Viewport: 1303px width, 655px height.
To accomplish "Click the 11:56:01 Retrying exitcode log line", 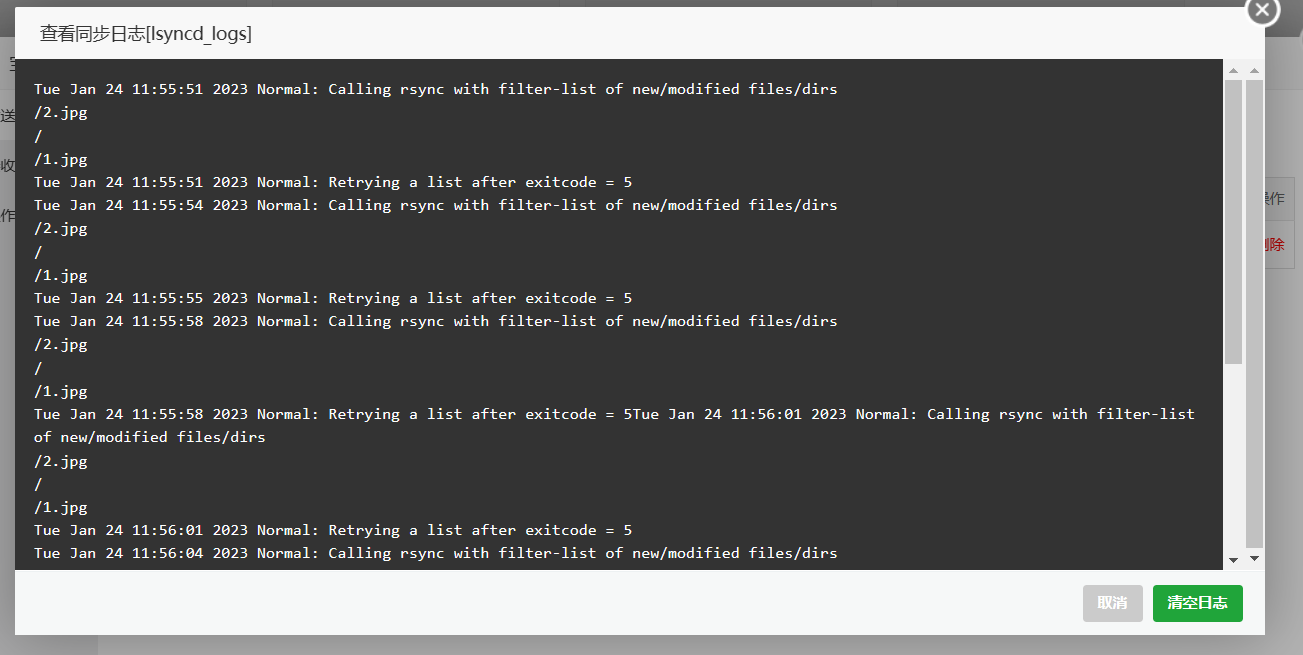I will (x=333, y=530).
